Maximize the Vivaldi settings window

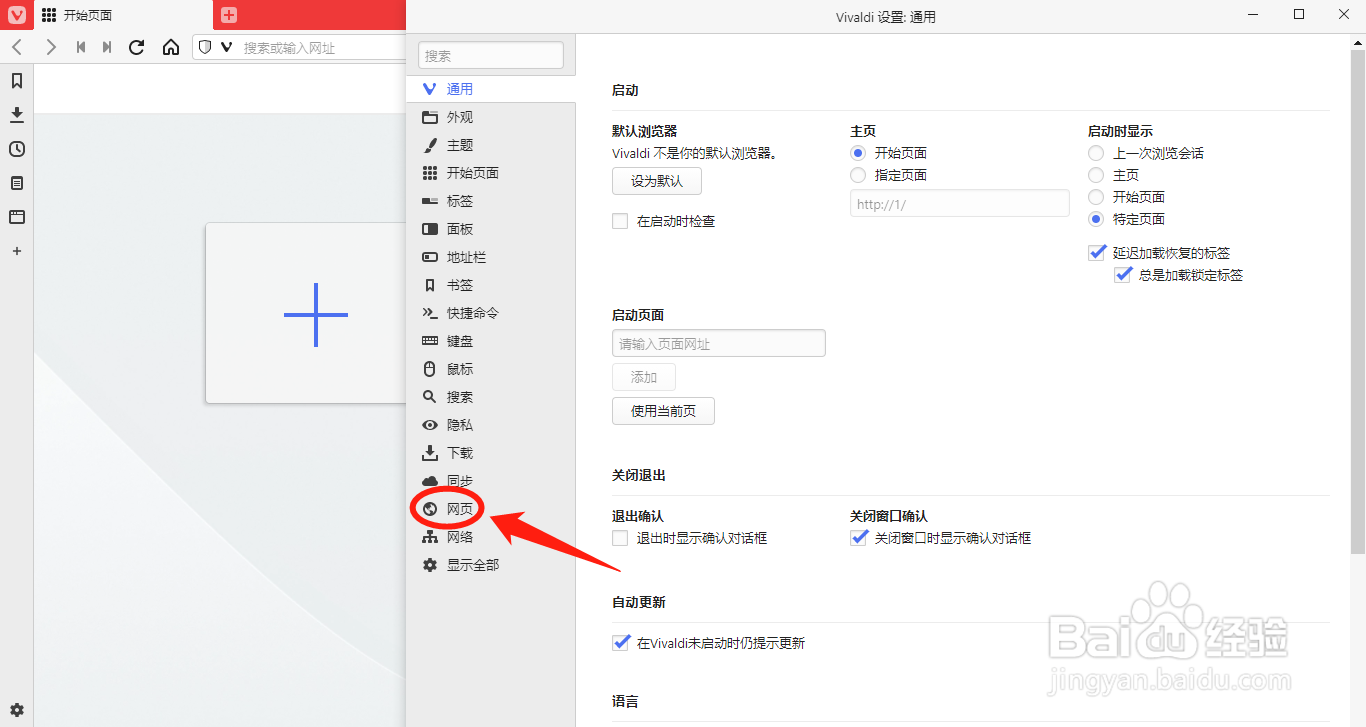click(x=1299, y=14)
